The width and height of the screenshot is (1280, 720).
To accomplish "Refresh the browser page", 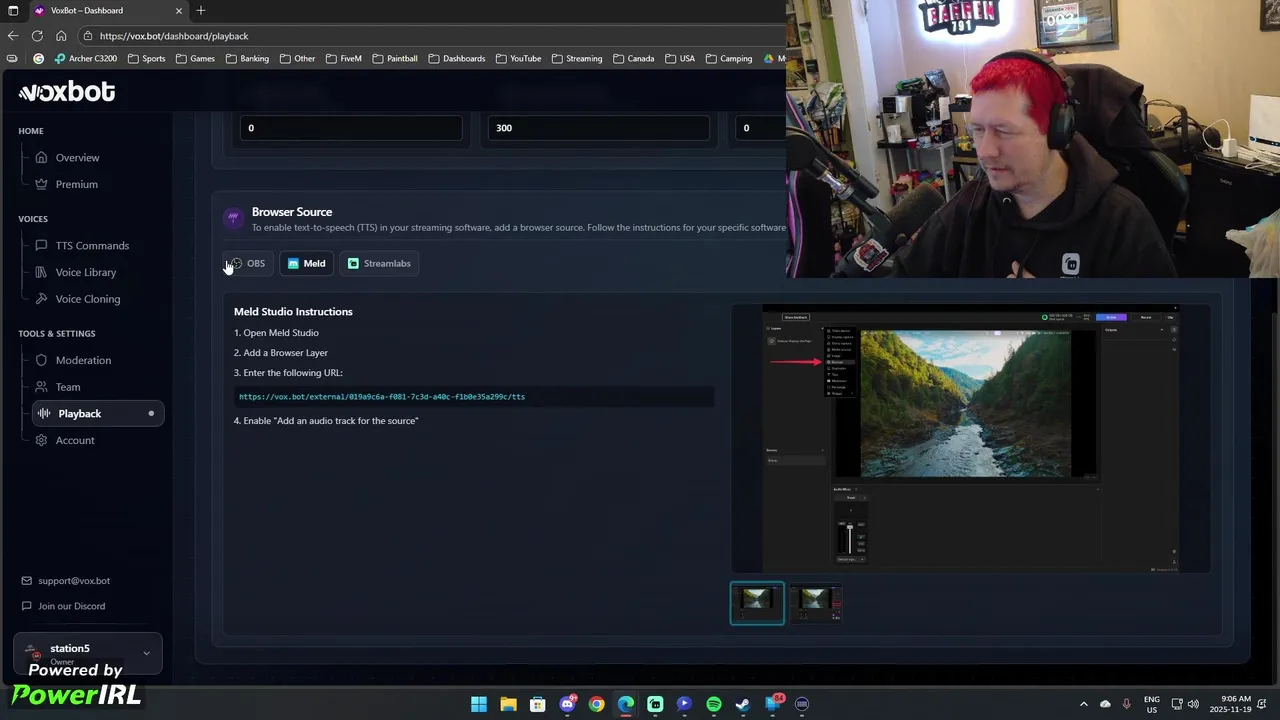I will tap(37, 36).
